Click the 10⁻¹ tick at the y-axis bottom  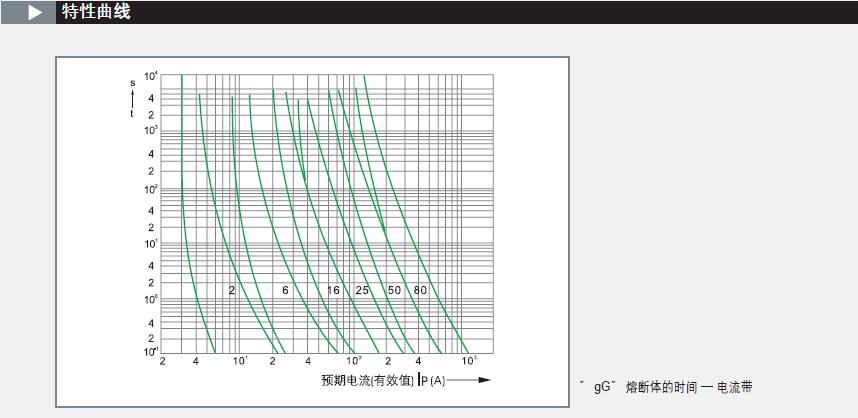(x=150, y=351)
